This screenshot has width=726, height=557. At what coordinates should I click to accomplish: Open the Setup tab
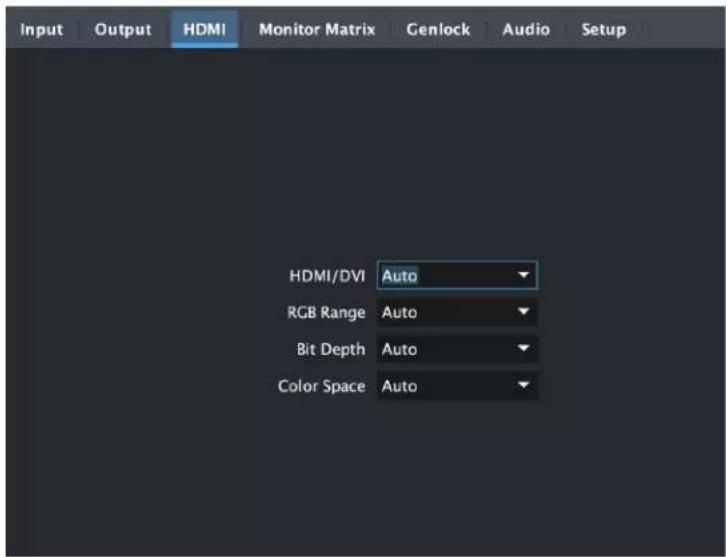(604, 30)
